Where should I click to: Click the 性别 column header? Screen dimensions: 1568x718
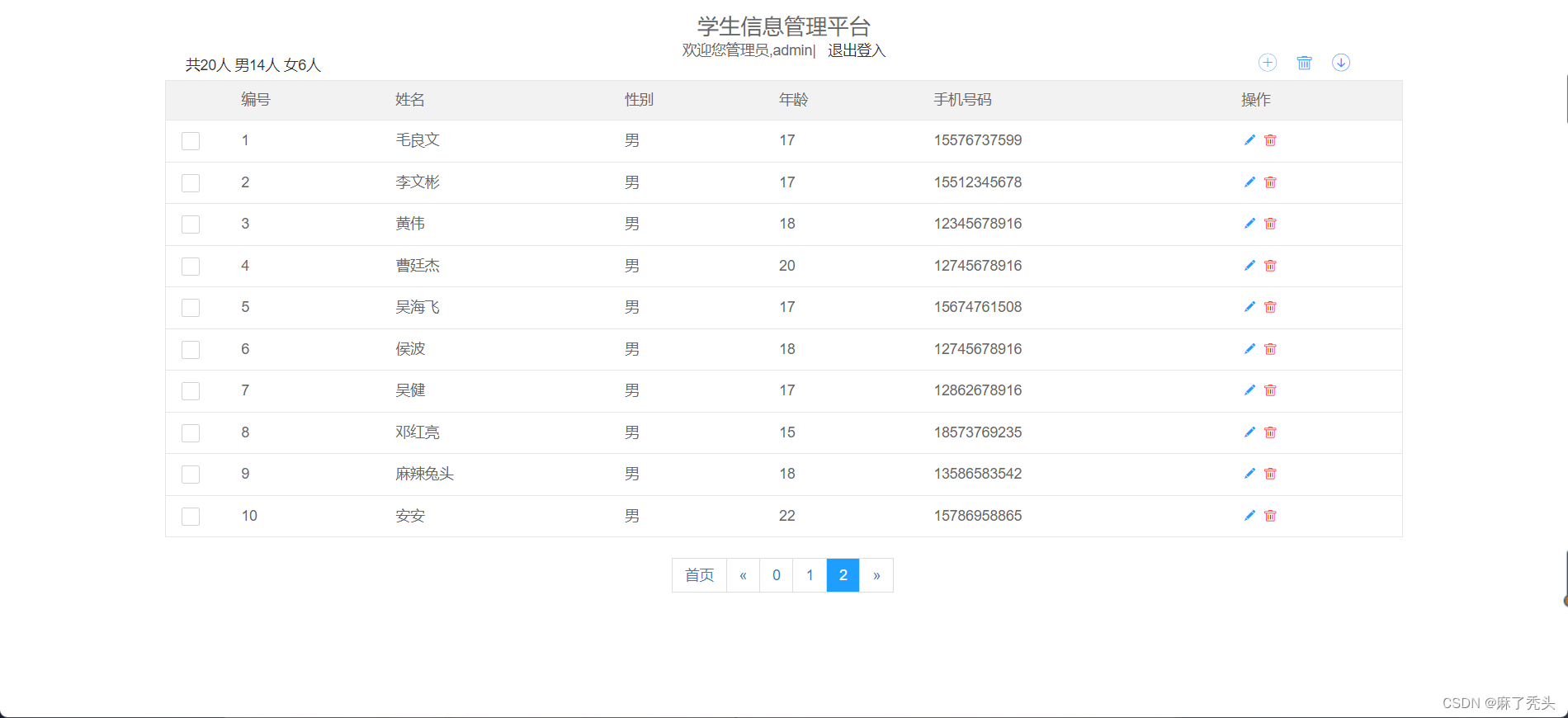[639, 100]
